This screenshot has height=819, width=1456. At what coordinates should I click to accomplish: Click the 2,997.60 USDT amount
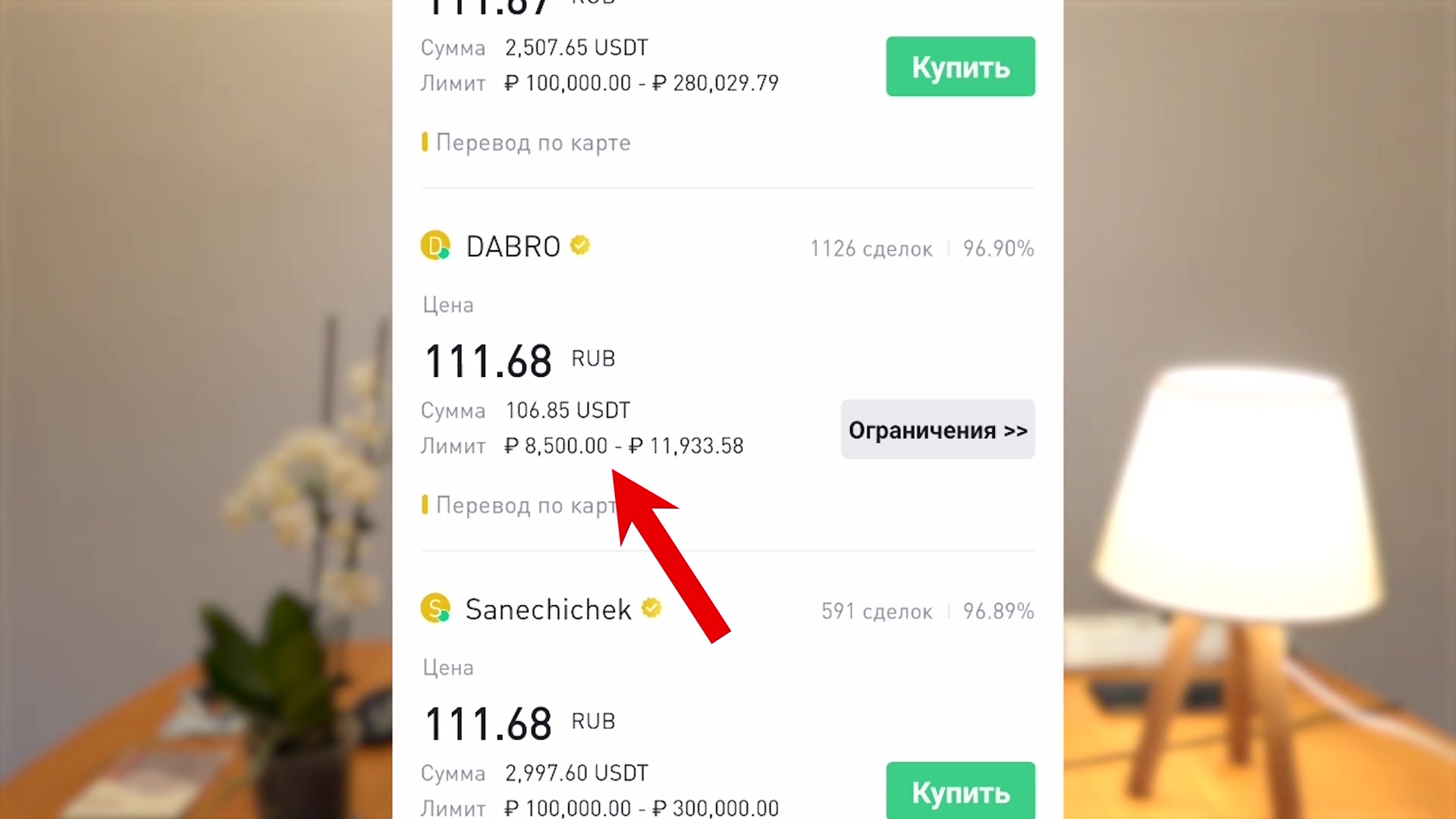[x=576, y=773]
